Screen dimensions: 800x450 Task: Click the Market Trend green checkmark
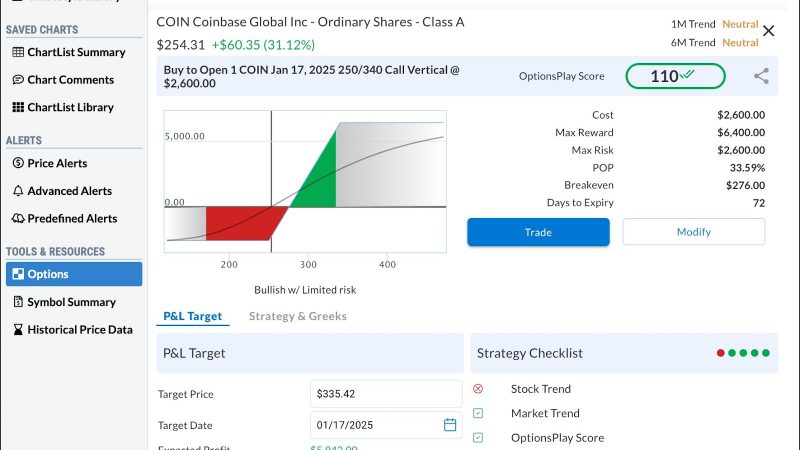click(478, 413)
